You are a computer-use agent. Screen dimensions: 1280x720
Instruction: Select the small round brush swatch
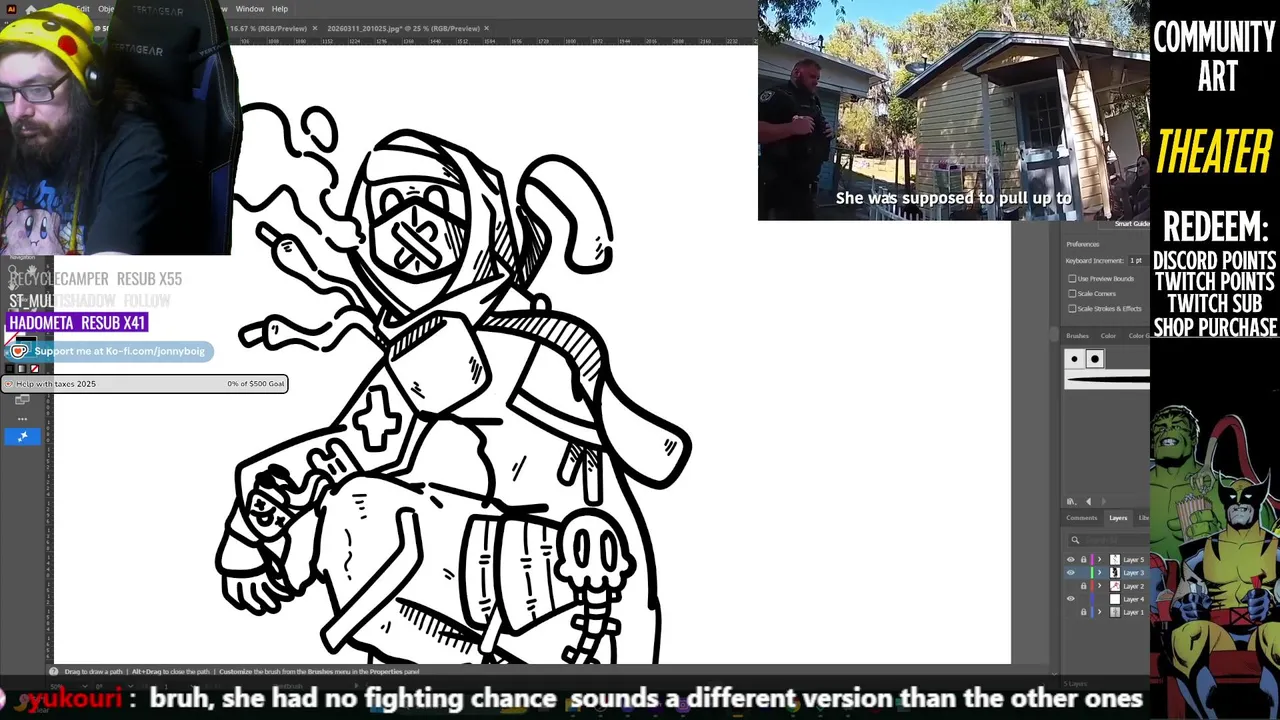click(x=1075, y=359)
